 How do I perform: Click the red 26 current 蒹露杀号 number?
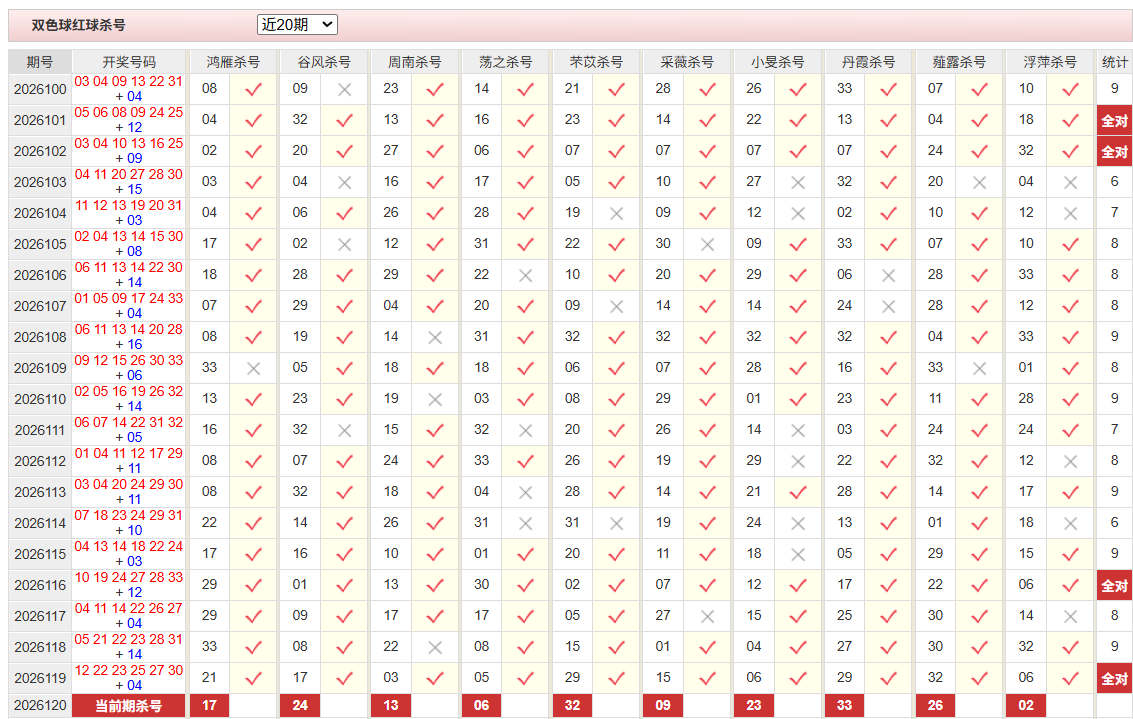(935, 706)
